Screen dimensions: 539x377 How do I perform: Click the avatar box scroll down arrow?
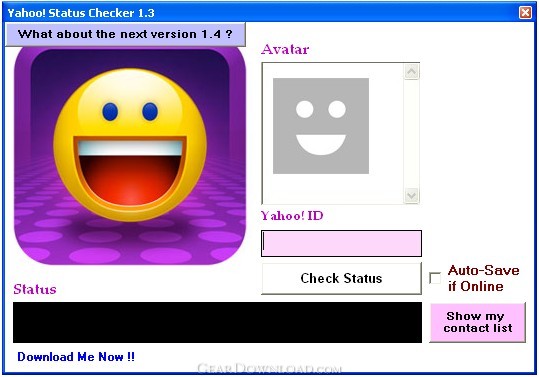click(411, 196)
